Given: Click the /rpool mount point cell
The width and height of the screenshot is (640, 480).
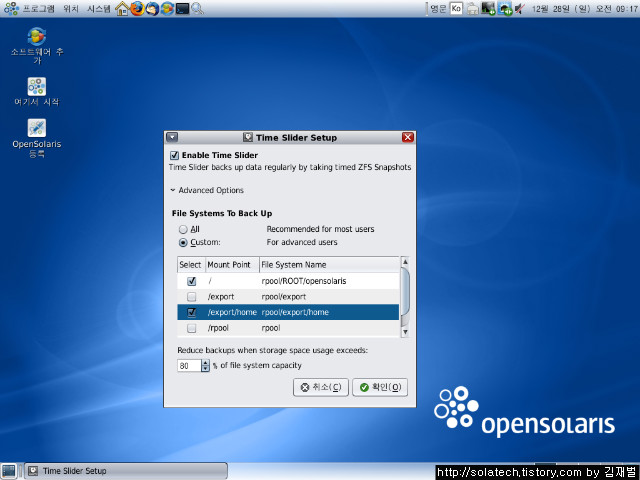Looking at the screenshot, I should pyautogui.click(x=218, y=328).
